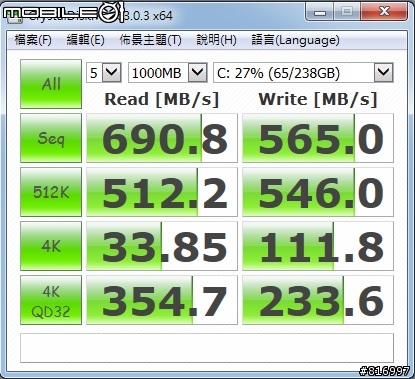The image size is (415, 379).
Task: Run all benchmarks with the All button
Action: pos(51,84)
